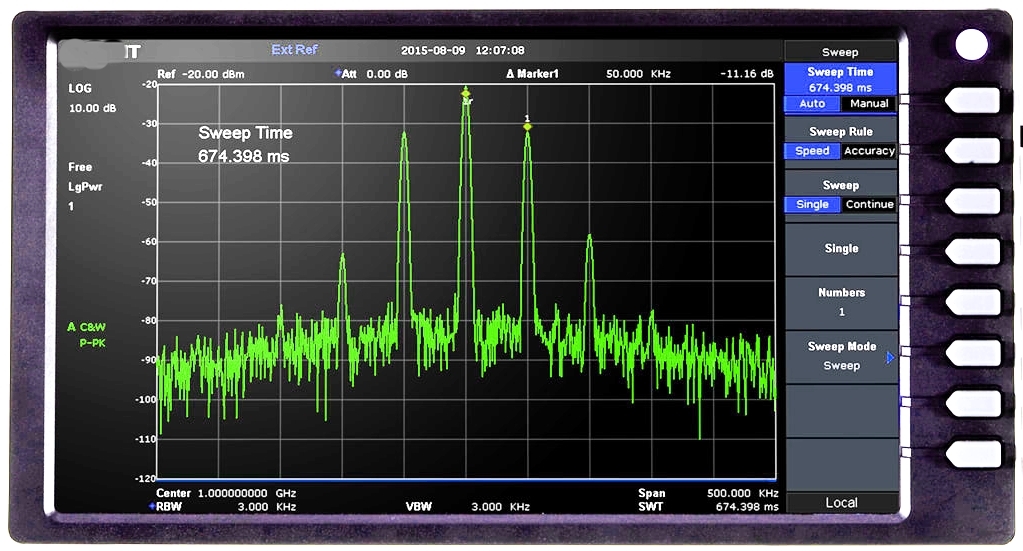Push hardware key beside Sweep Time
The width and height of the screenshot is (1023, 551).
click(973, 100)
